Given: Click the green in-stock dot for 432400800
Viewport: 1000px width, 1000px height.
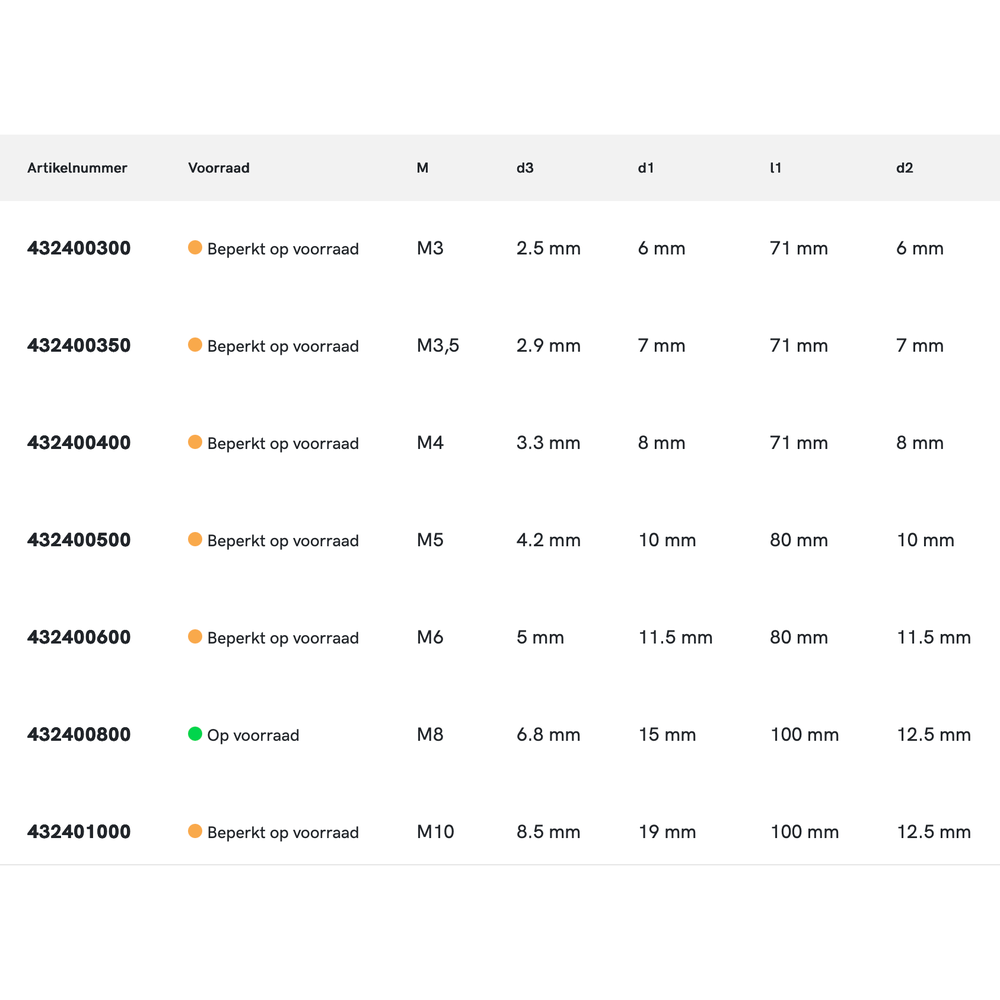Looking at the screenshot, I should pyautogui.click(x=195, y=734).
